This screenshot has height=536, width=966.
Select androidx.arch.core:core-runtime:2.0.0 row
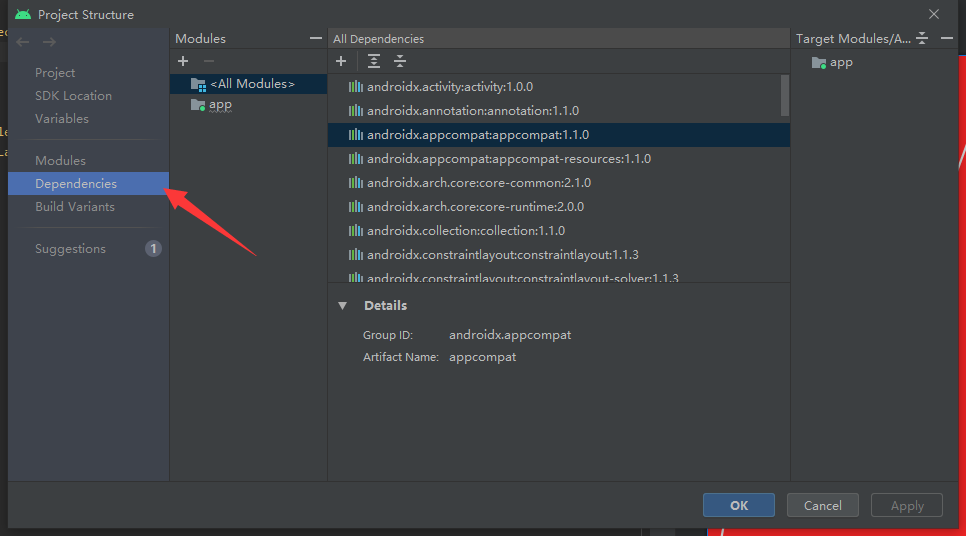(559, 207)
